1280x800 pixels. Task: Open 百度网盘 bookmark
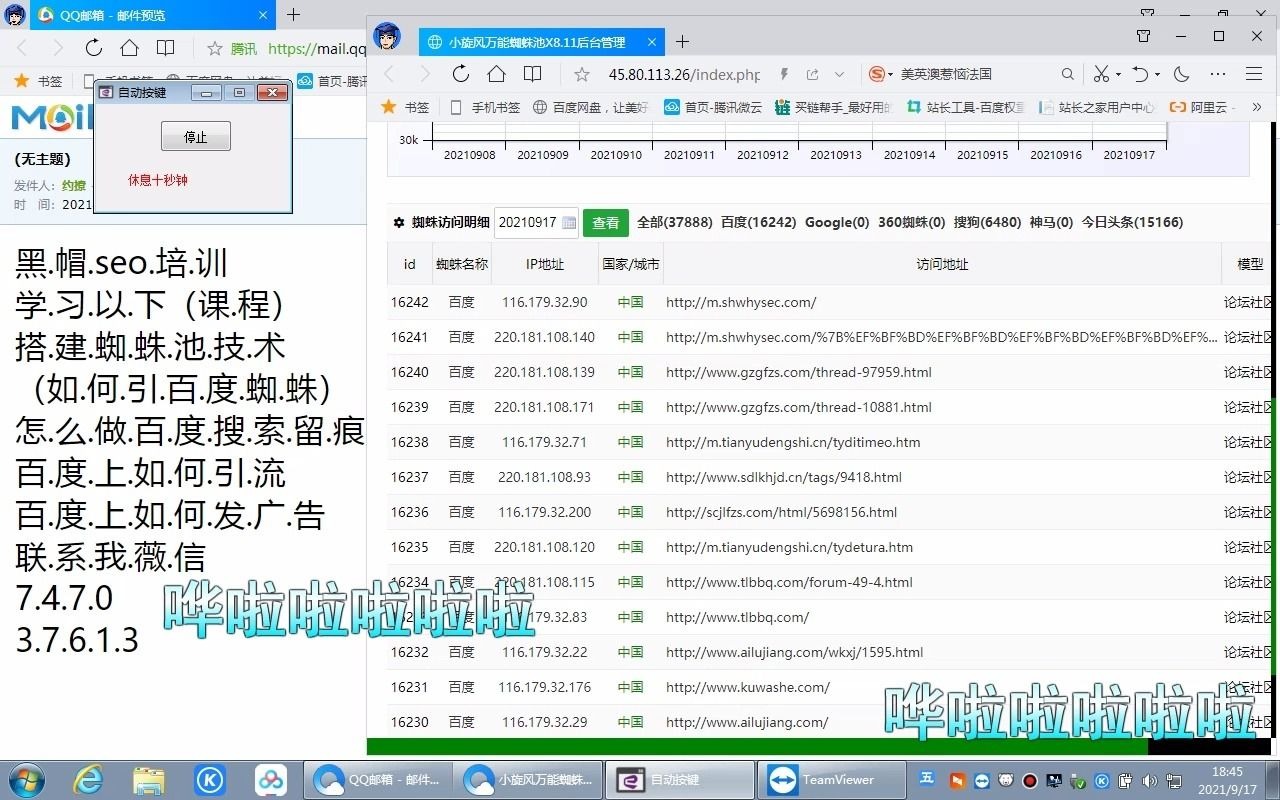[x=590, y=107]
